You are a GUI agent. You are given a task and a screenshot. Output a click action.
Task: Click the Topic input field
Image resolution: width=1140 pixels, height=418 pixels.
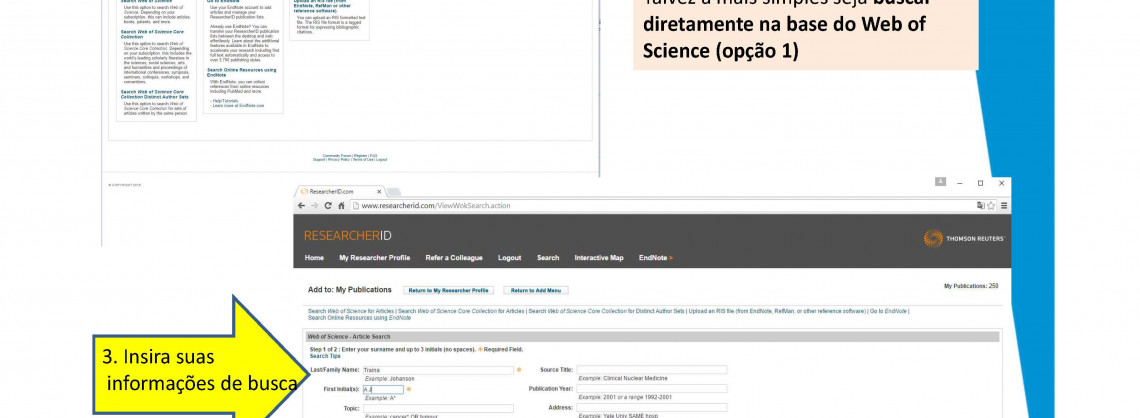438,408
